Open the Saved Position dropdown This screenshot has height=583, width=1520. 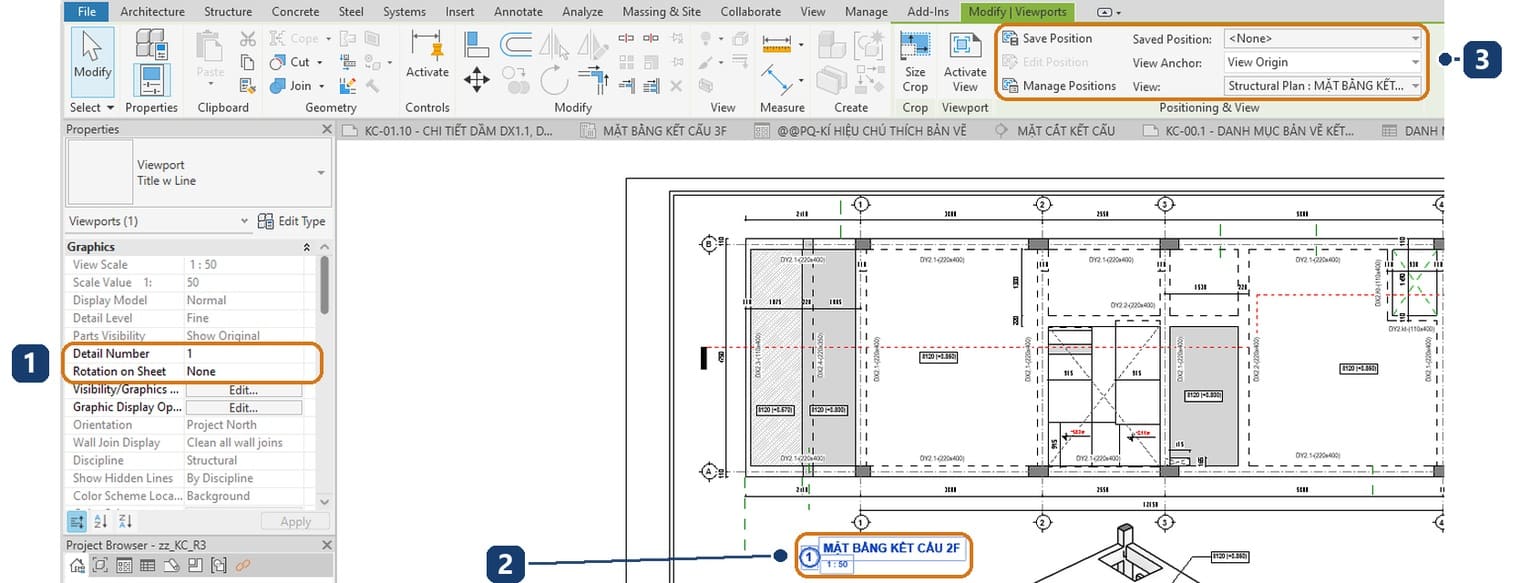coord(1415,39)
